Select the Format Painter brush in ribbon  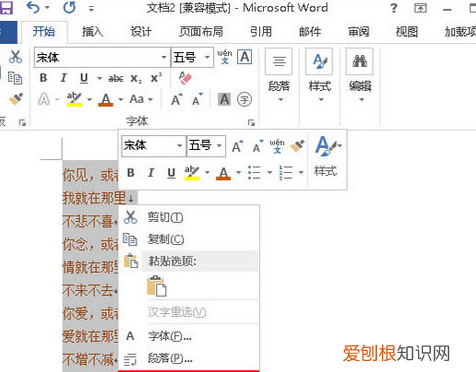tap(16, 99)
